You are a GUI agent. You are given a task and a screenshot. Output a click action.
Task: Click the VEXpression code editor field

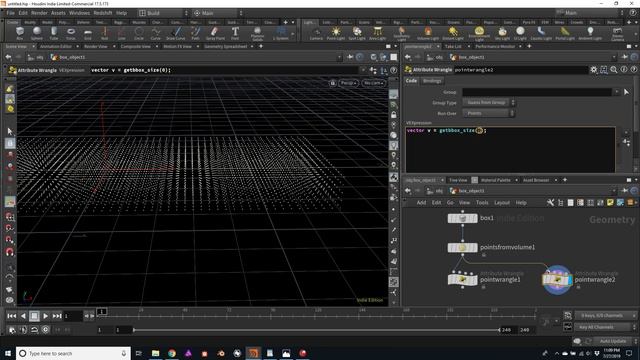[510, 149]
